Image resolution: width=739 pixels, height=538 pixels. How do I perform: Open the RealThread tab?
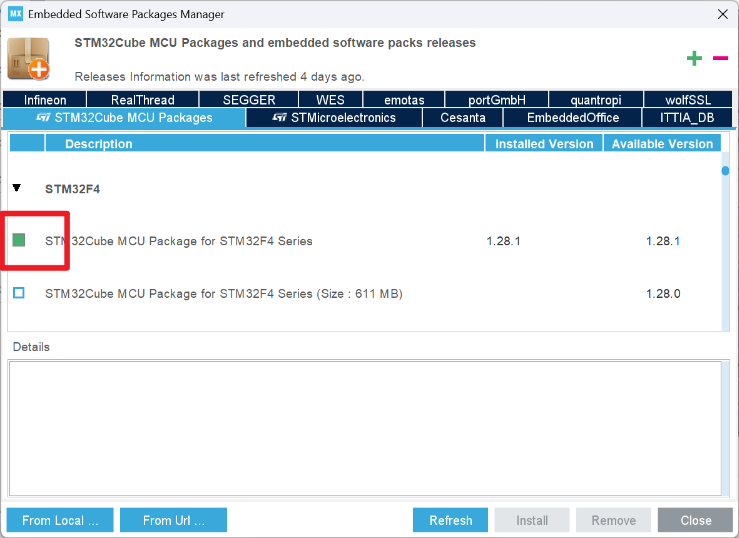(x=143, y=100)
